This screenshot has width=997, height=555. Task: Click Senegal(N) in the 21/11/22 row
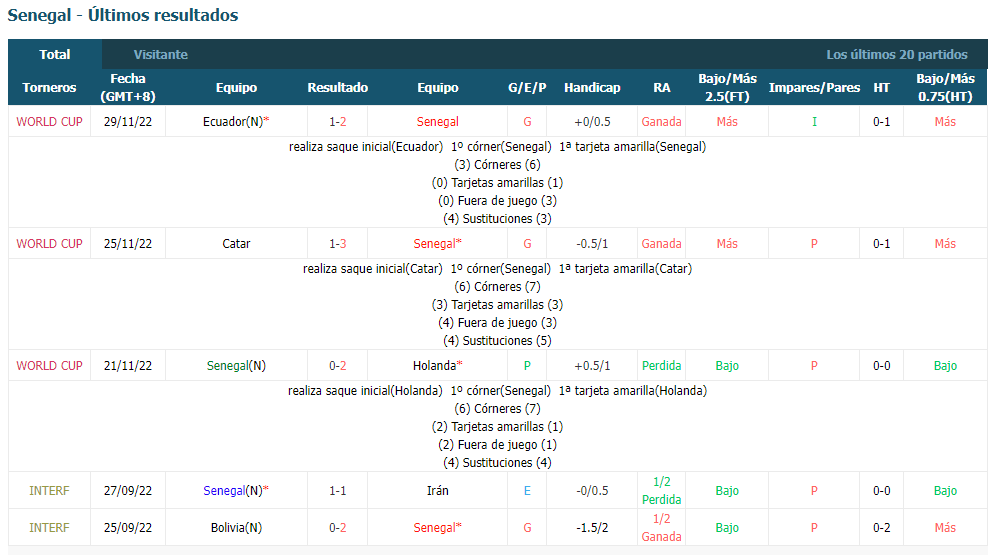(236, 366)
